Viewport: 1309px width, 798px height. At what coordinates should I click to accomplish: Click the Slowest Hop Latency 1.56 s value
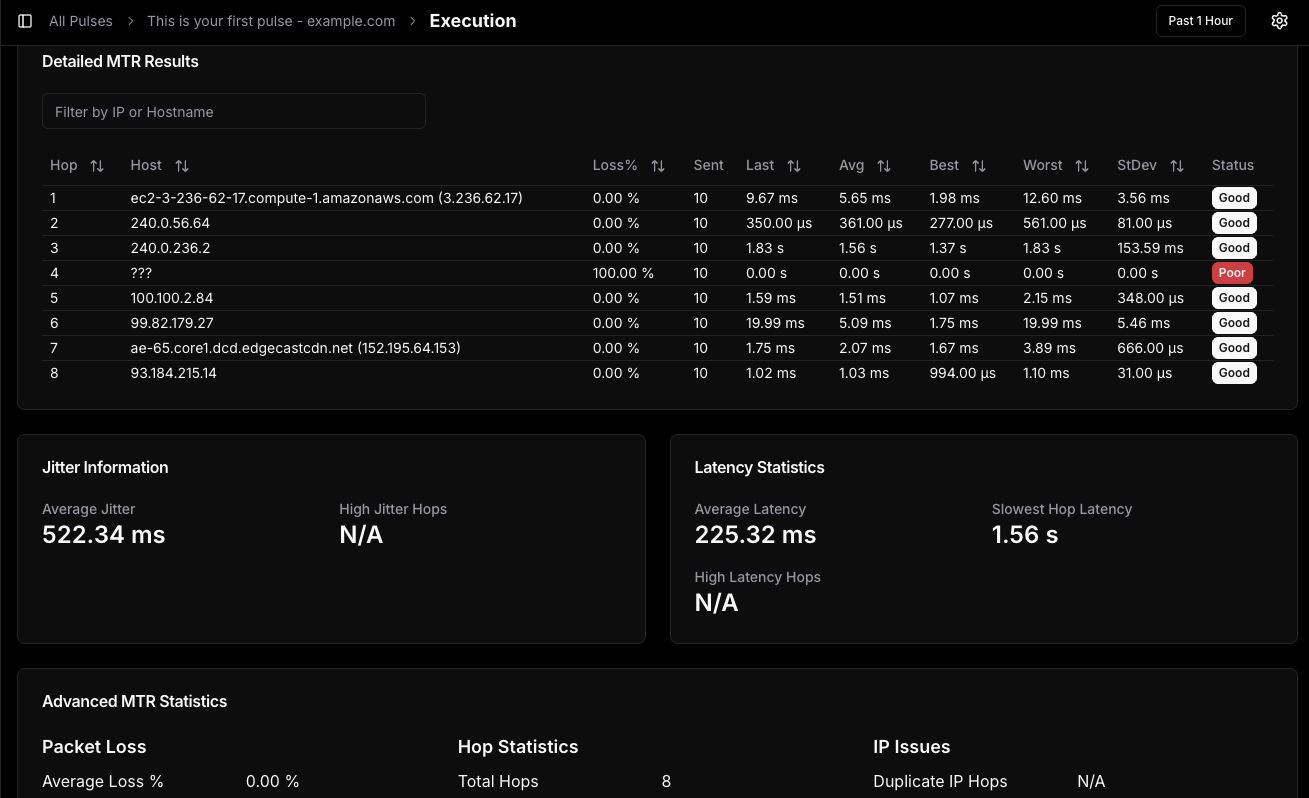click(x=1025, y=535)
